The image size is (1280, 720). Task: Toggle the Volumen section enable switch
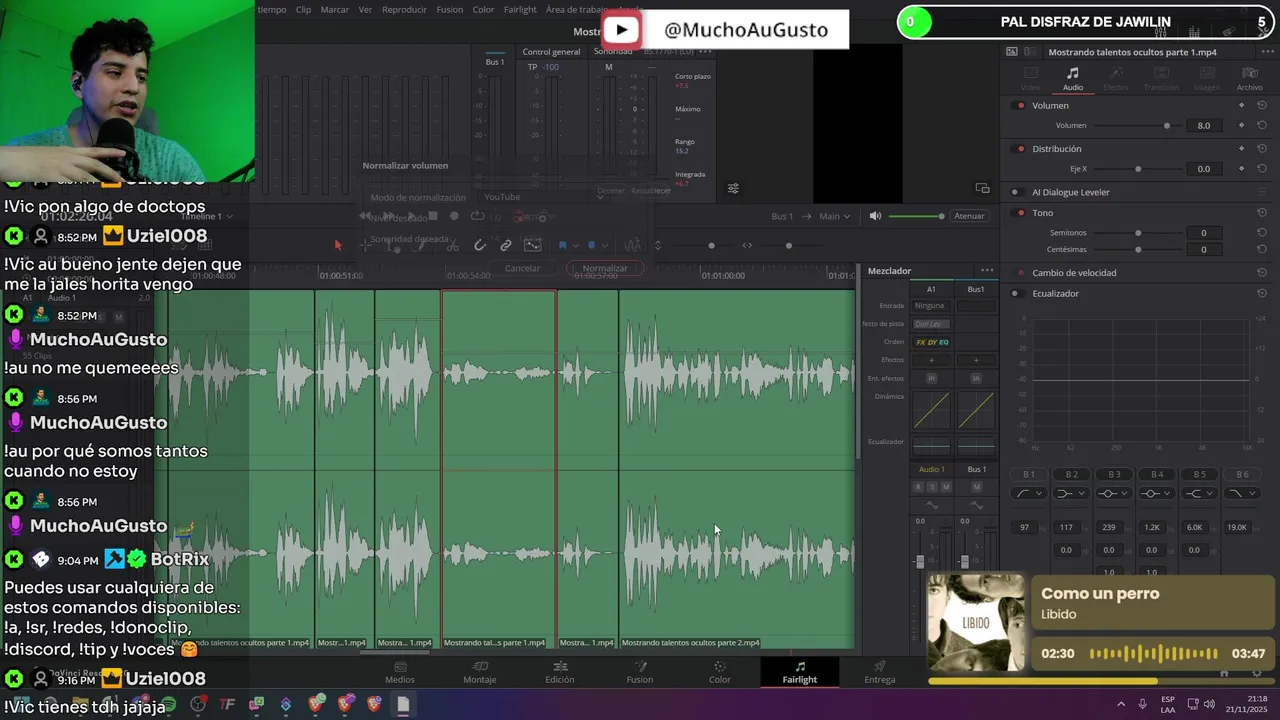coord(1020,105)
